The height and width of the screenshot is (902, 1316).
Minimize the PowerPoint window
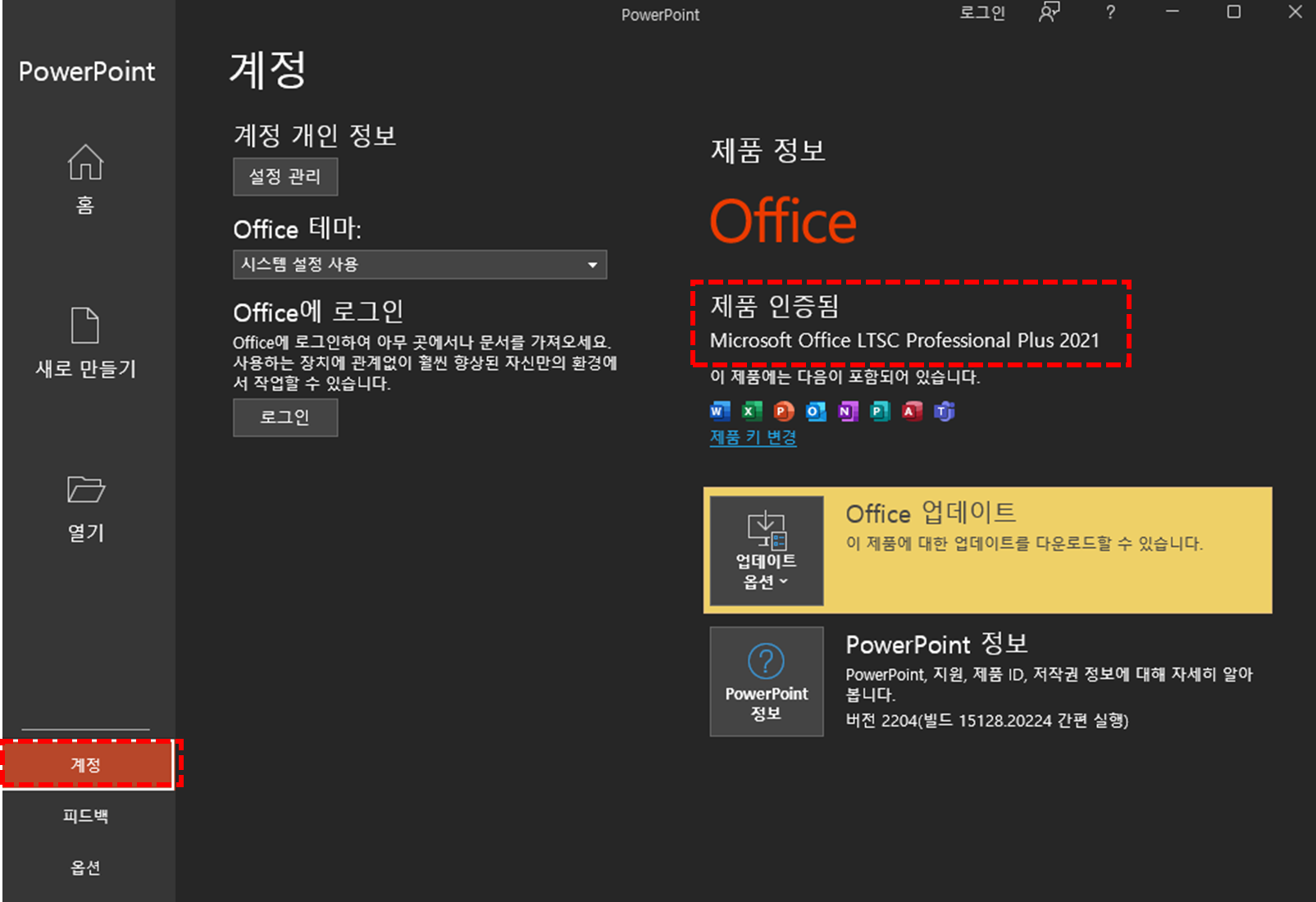1173,12
